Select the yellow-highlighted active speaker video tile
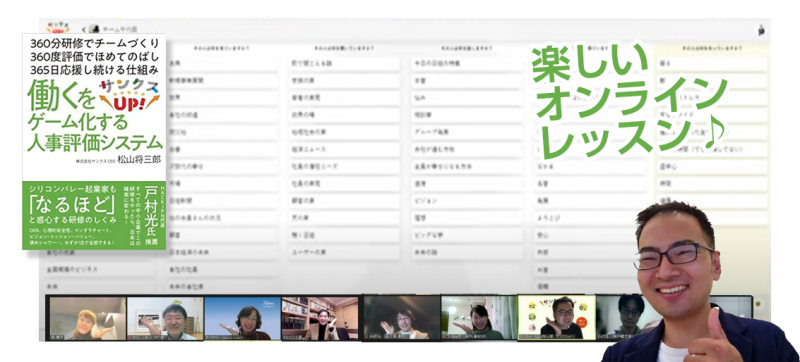Image resolution: width=800 pixels, height=362 pixels. click(x=557, y=317)
